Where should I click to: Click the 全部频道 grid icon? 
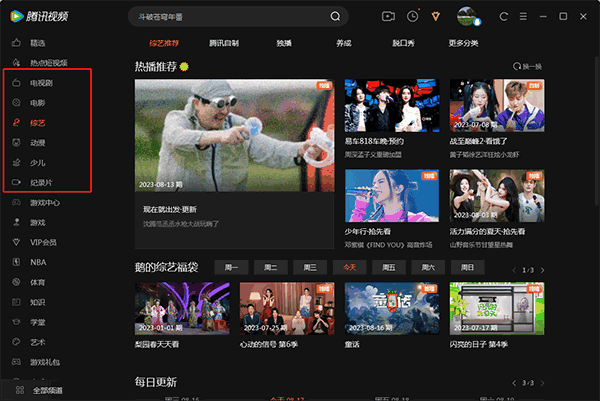click(x=20, y=390)
